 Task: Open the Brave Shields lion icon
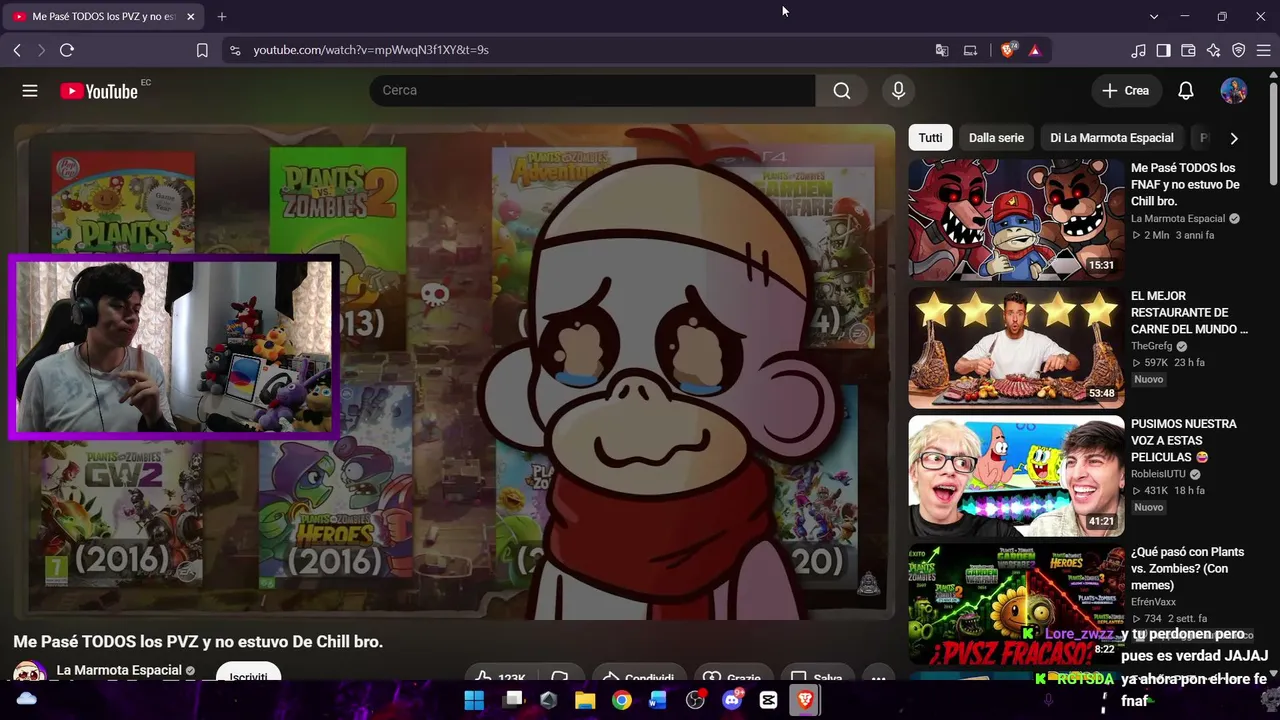pos(1008,50)
